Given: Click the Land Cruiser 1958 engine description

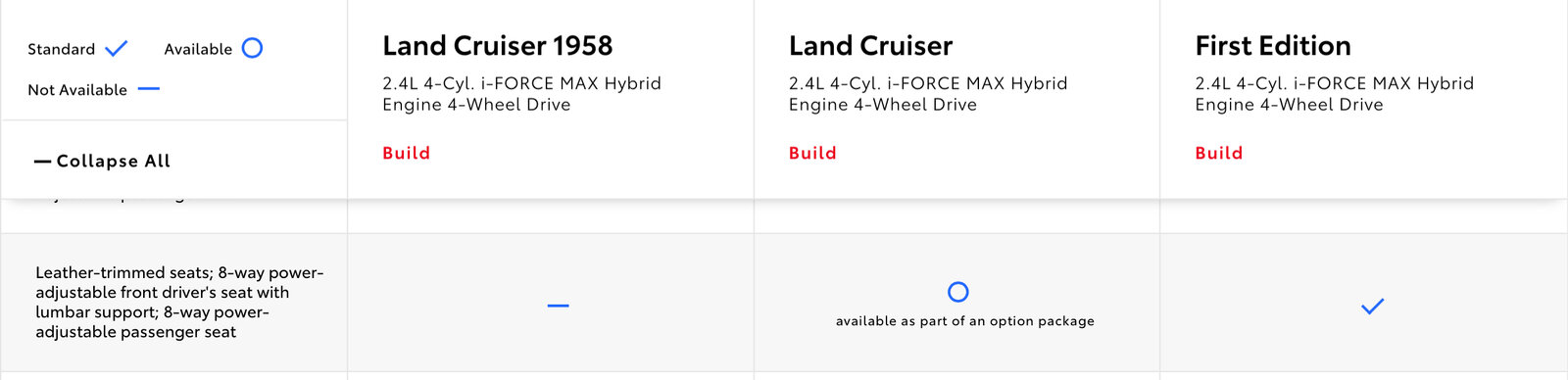Looking at the screenshot, I should 522,94.
